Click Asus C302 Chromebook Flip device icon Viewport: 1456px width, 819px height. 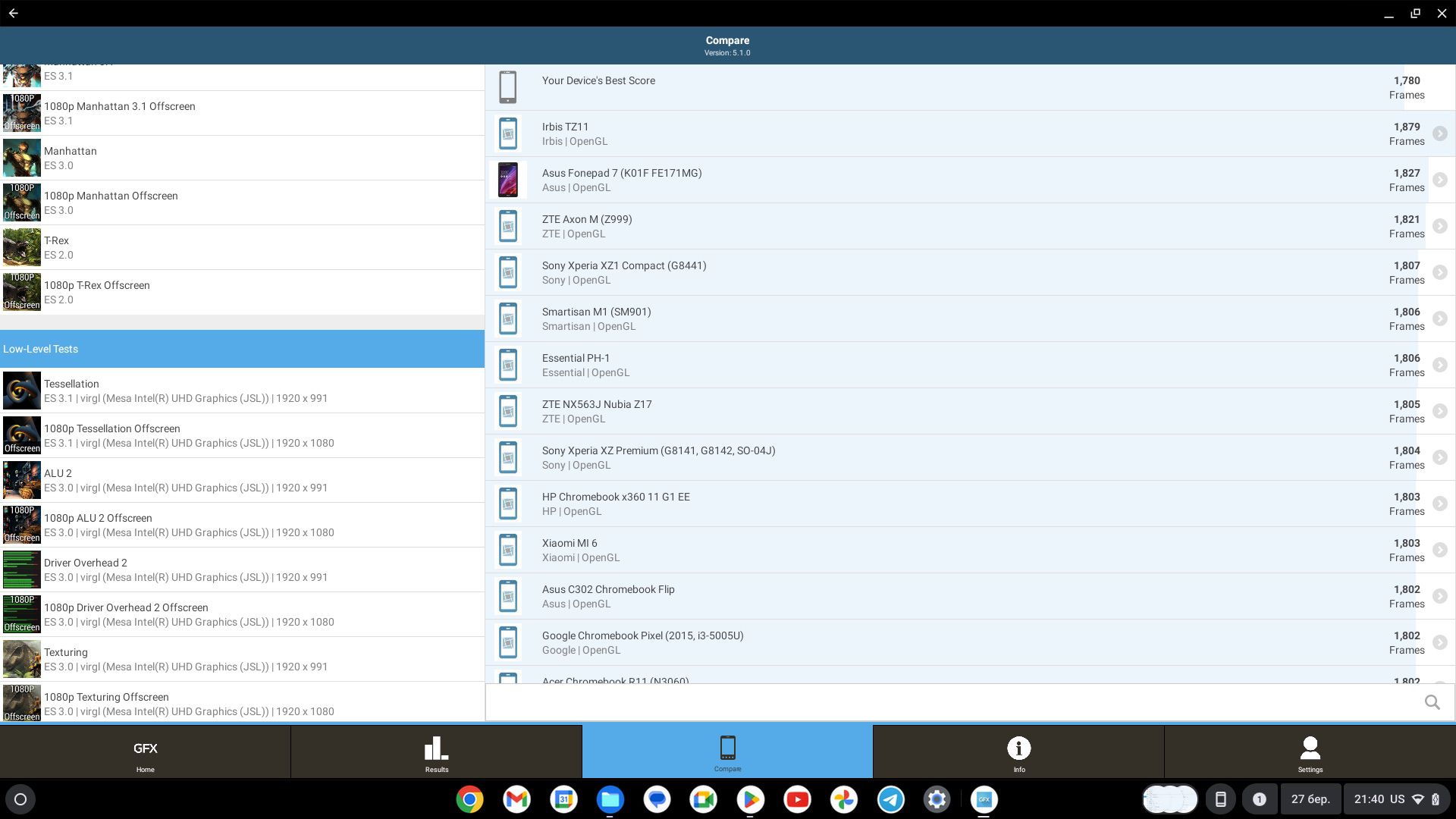click(x=507, y=596)
